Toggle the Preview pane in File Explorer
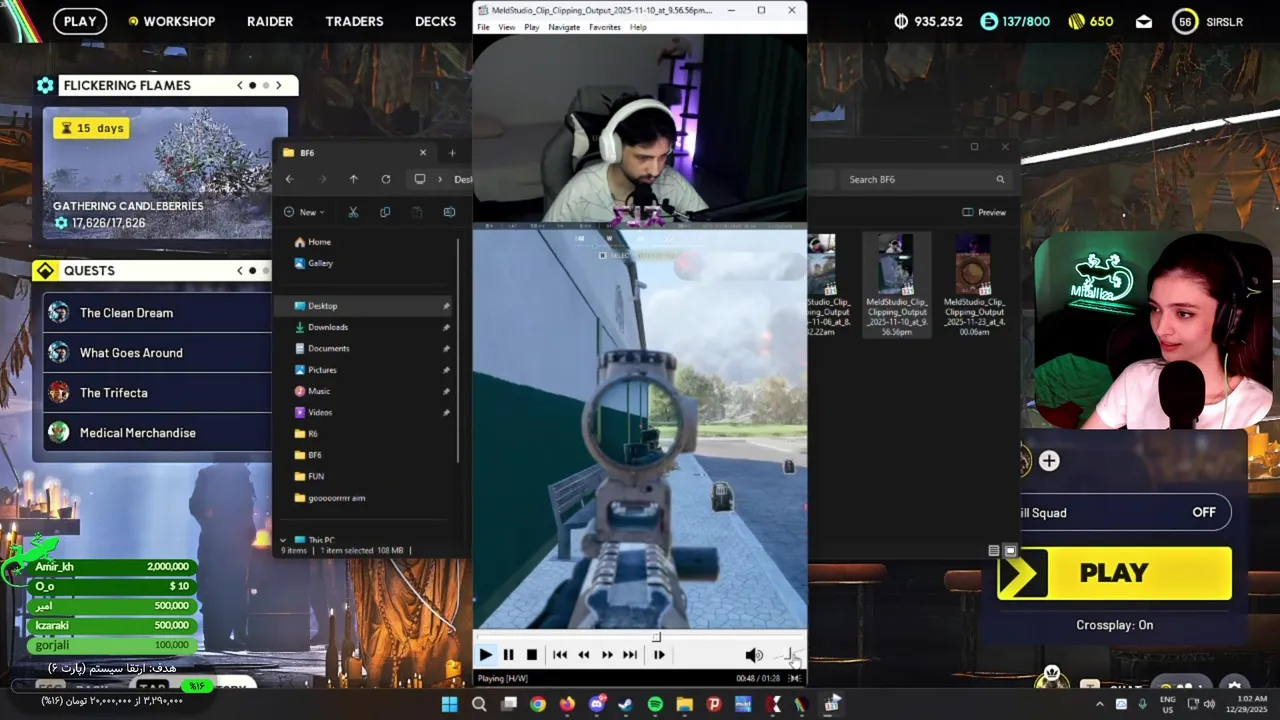 coord(984,212)
